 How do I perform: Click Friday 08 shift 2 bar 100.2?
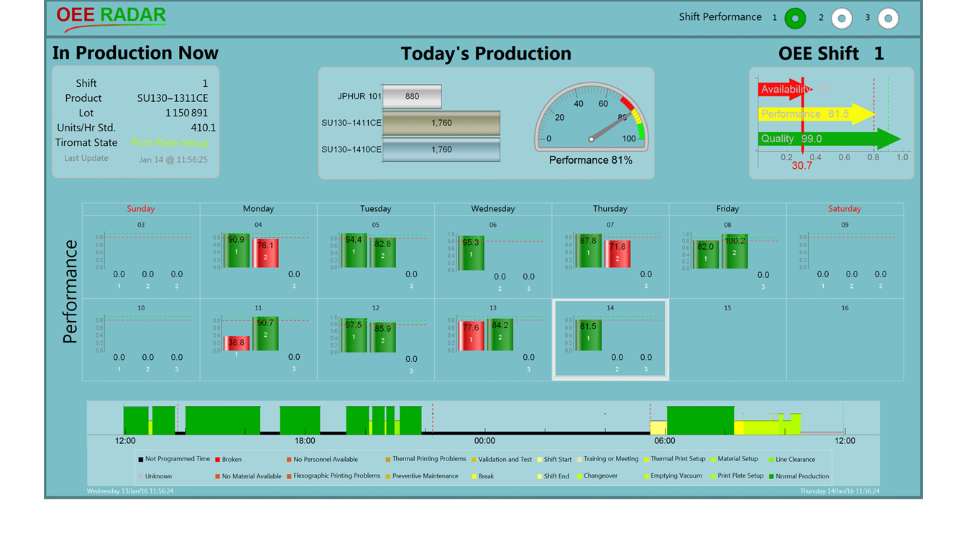click(735, 252)
